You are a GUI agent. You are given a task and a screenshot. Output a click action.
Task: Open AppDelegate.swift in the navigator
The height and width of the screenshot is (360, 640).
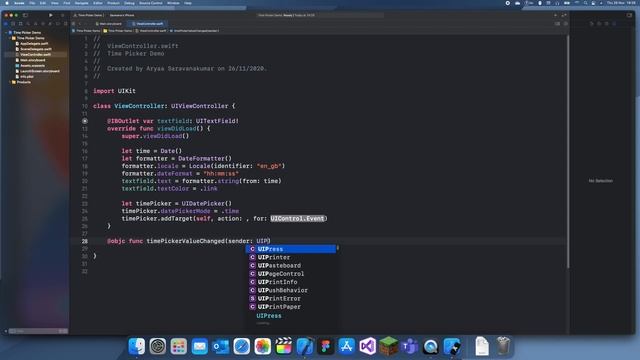click(x=34, y=43)
